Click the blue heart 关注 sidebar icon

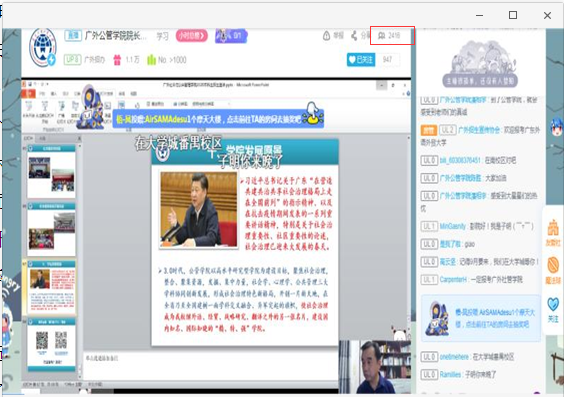tap(553, 305)
